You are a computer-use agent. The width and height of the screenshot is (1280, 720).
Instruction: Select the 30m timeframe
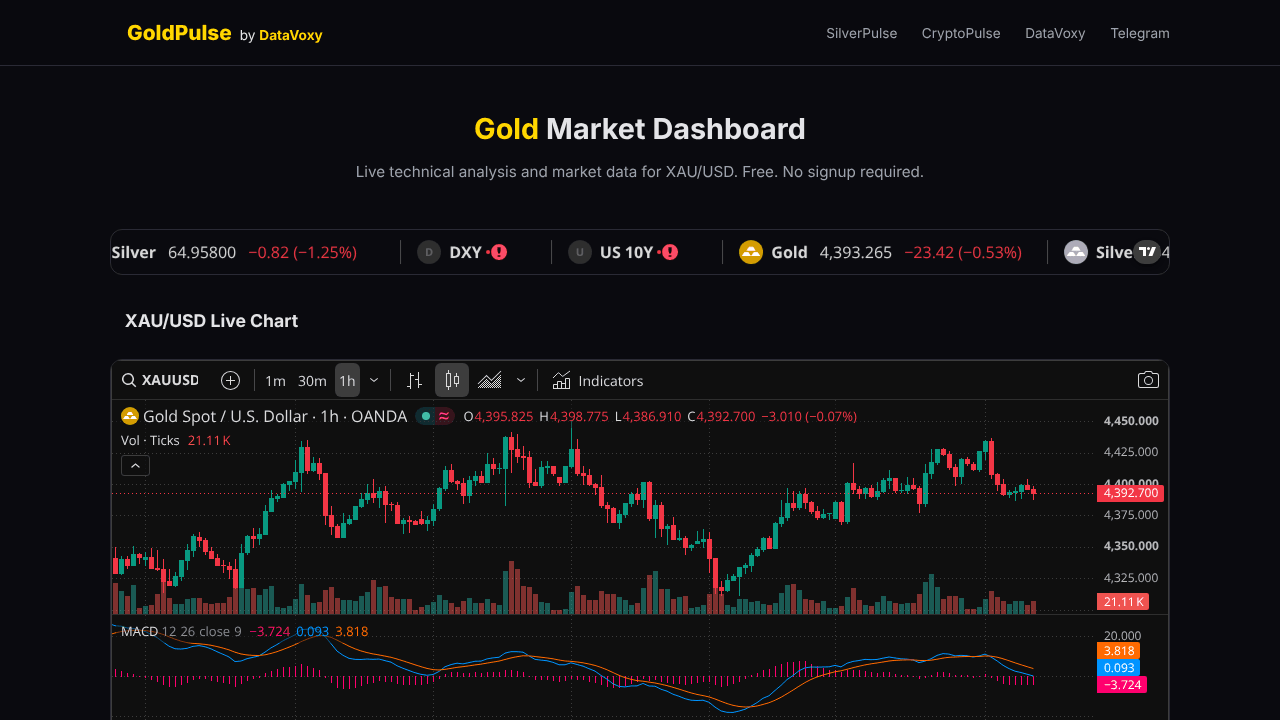(312, 380)
